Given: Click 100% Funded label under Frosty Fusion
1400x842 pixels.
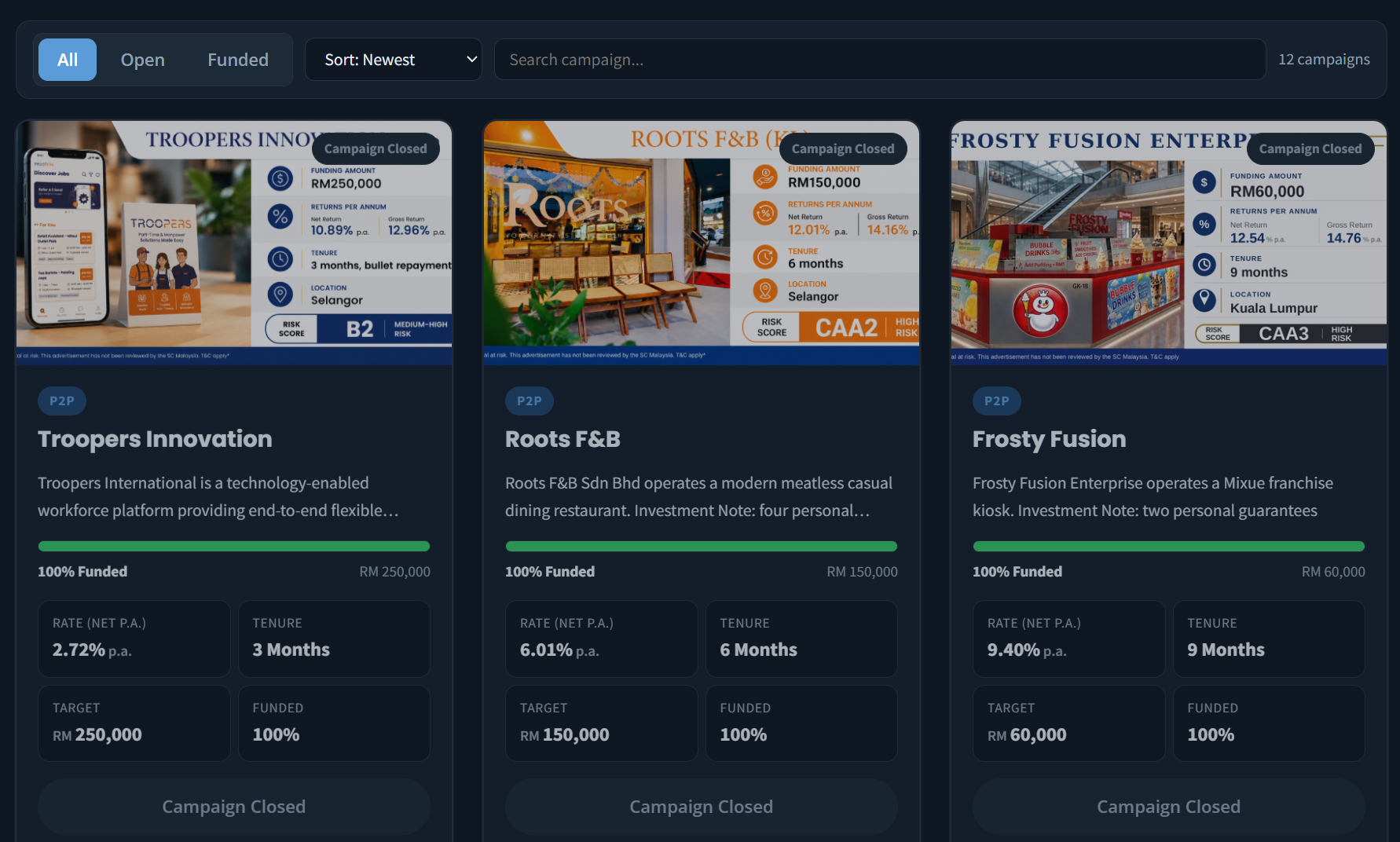Looking at the screenshot, I should click(1017, 571).
